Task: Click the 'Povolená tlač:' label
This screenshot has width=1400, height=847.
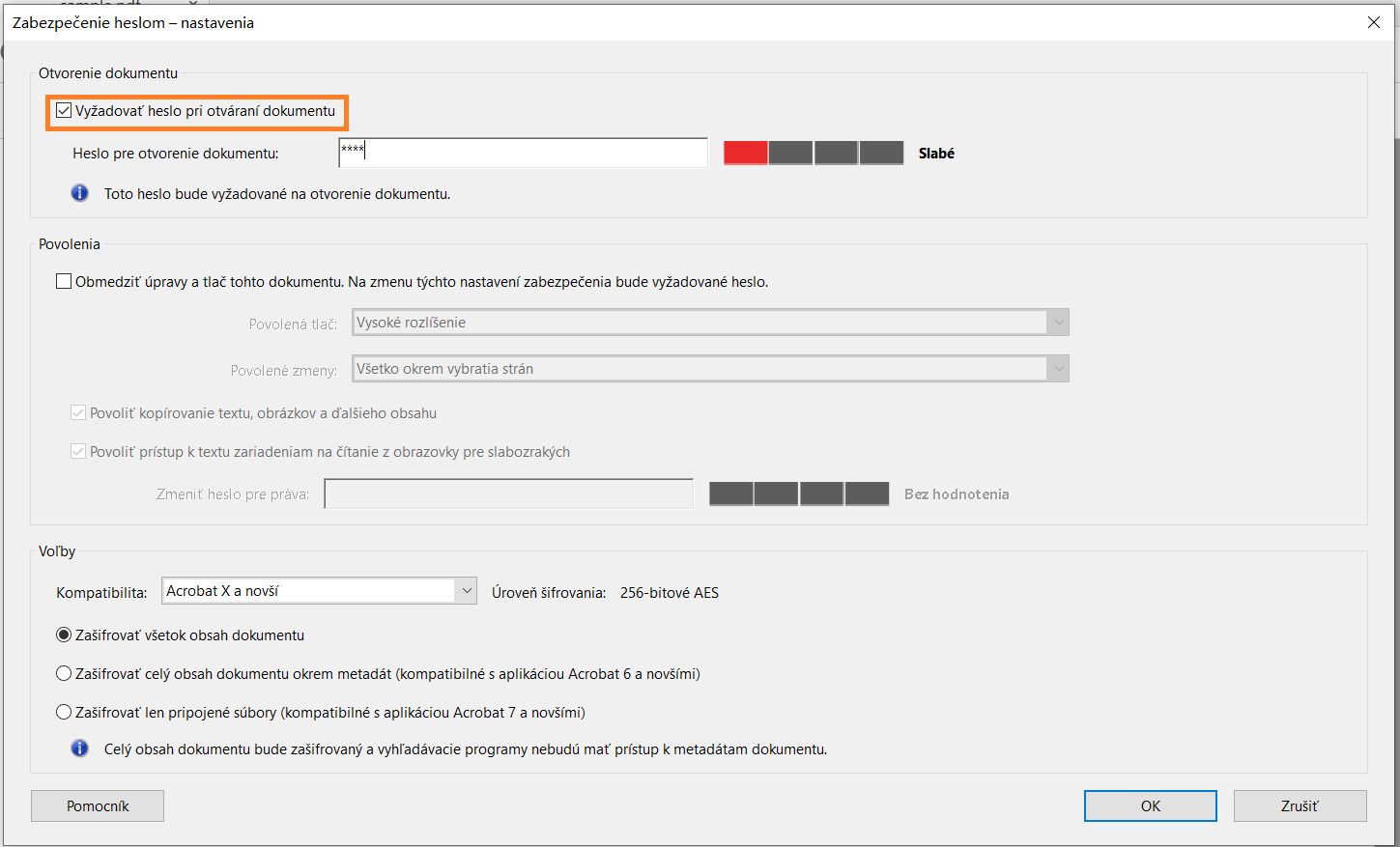Action: pyautogui.click(x=293, y=325)
